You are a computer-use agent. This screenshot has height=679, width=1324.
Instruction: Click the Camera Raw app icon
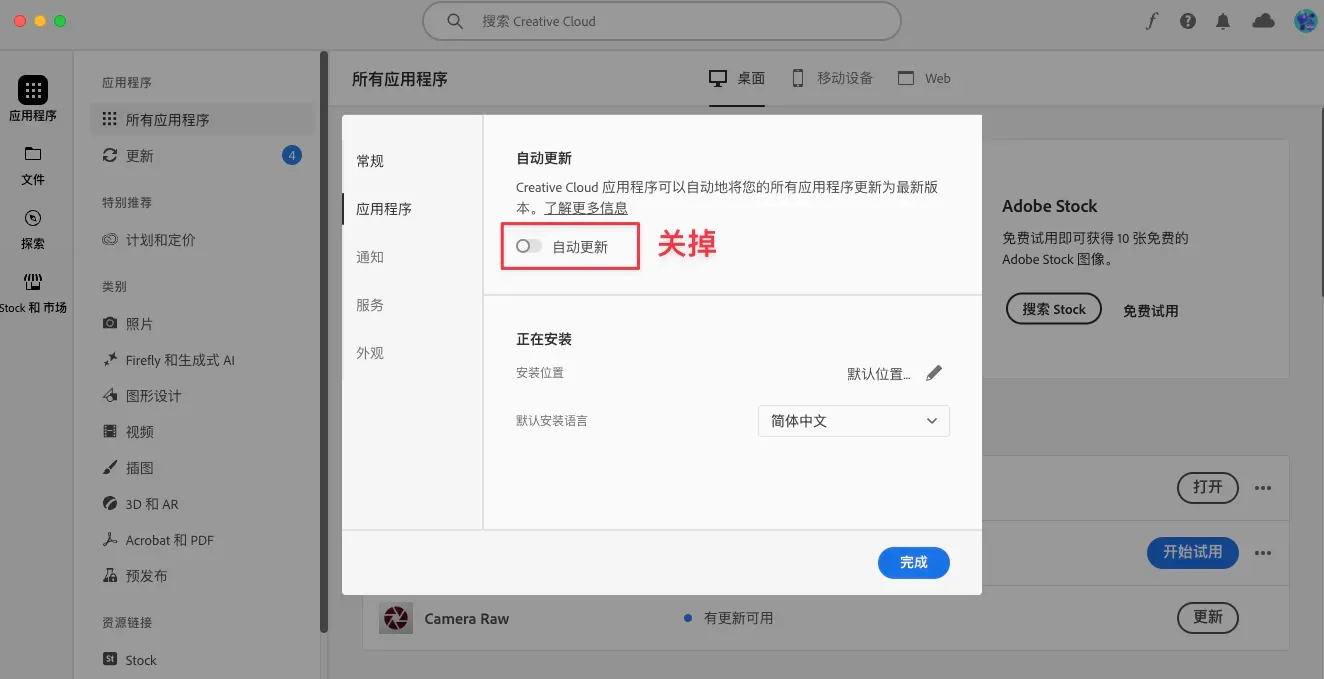[x=396, y=618]
